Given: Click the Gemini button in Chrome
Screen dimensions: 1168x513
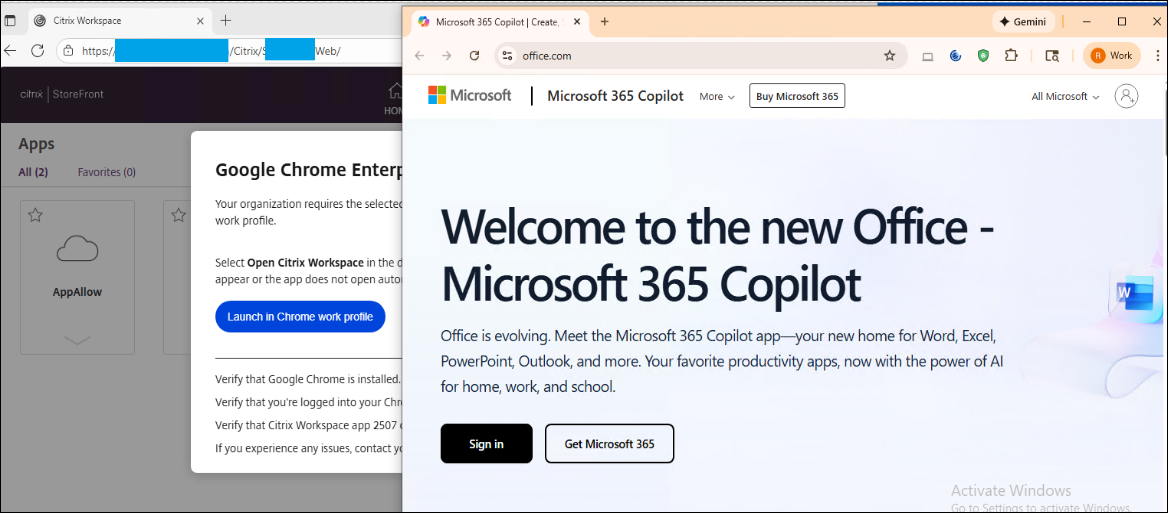Looking at the screenshot, I should [1023, 22].
